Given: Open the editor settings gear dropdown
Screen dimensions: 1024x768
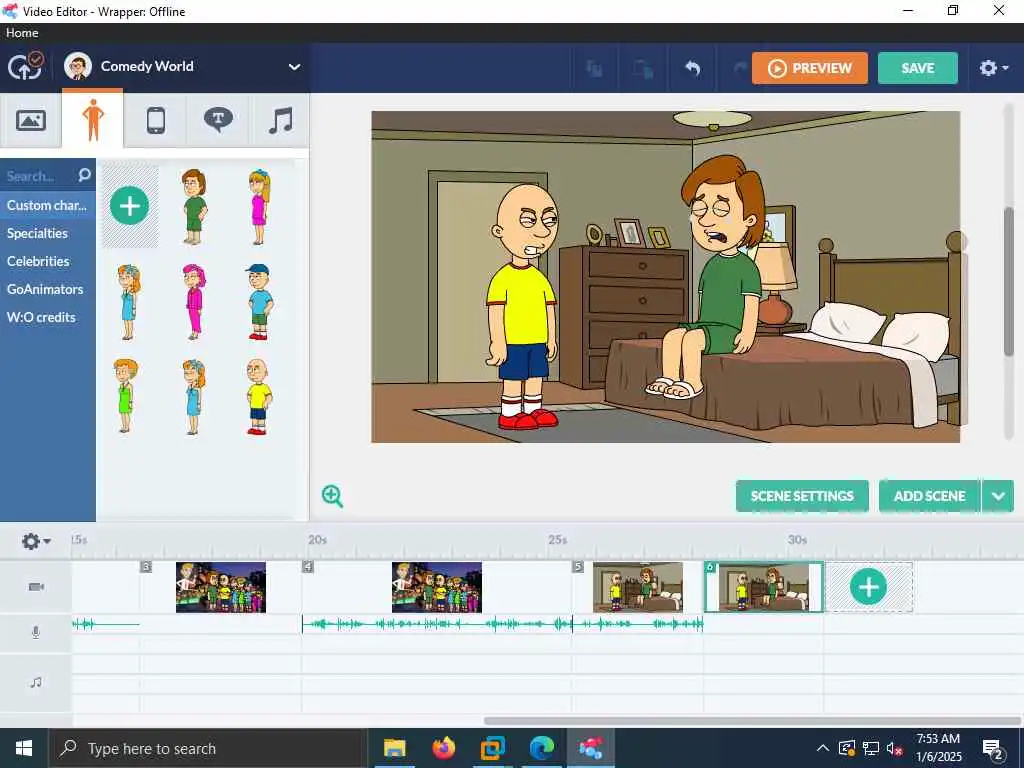Looking at the screenshot, I should (994, 68).
